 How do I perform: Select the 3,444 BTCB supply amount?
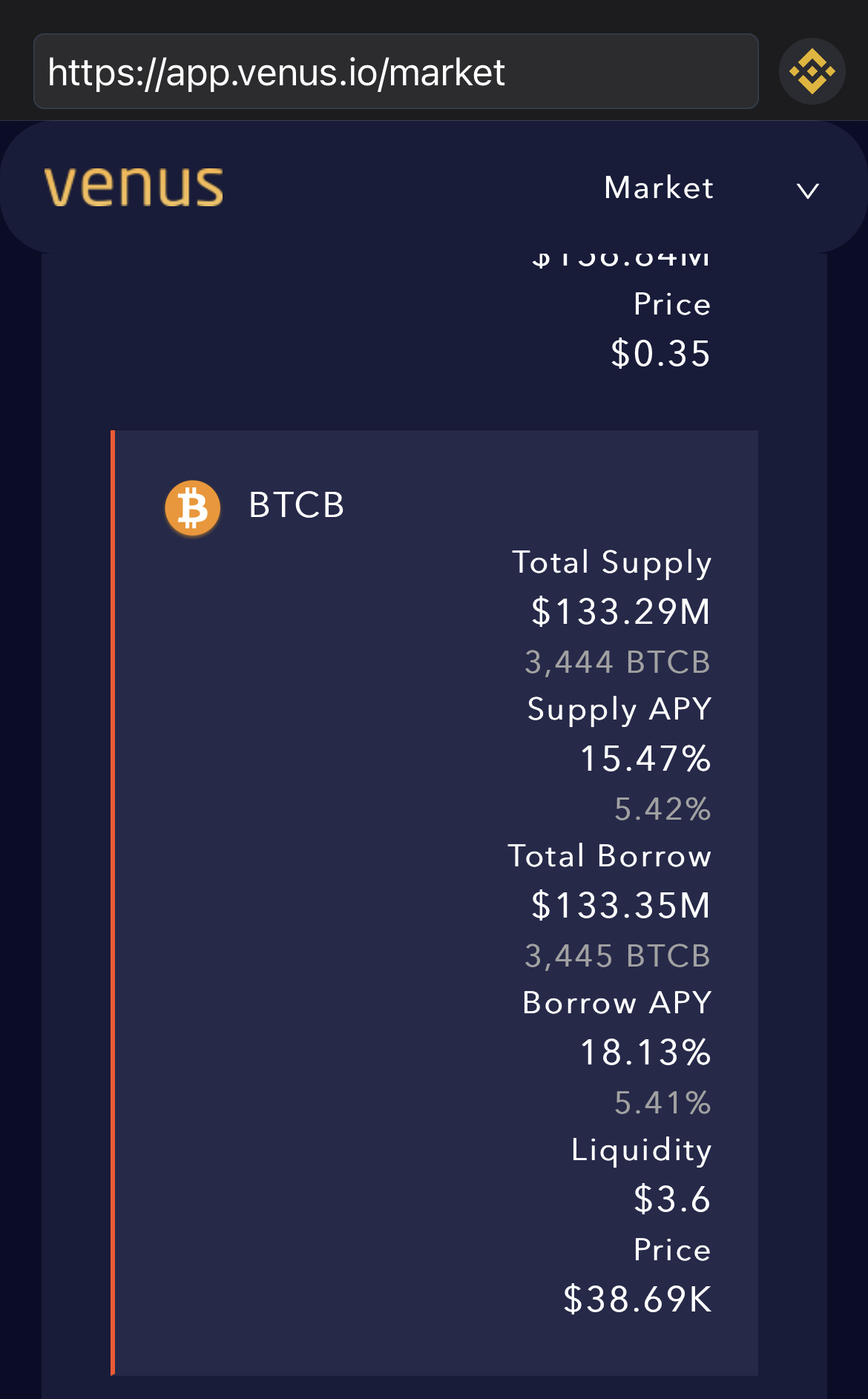[x=617, y=662]
